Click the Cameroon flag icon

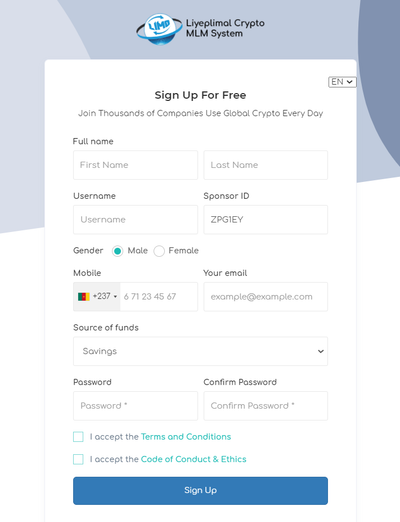click(x=84, y=296)
